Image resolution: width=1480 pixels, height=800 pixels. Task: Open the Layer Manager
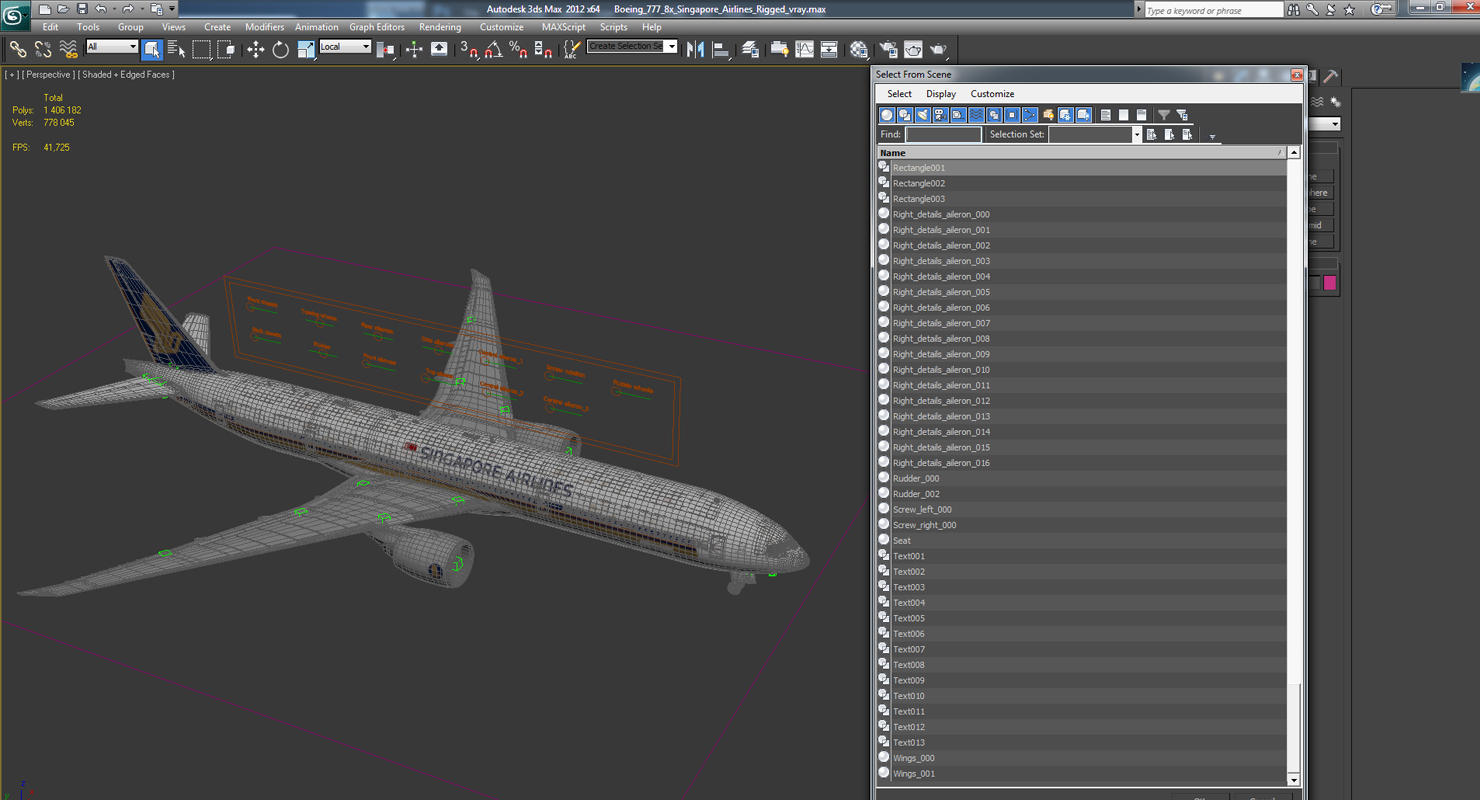pyautogui.click(x=751, y=49)
